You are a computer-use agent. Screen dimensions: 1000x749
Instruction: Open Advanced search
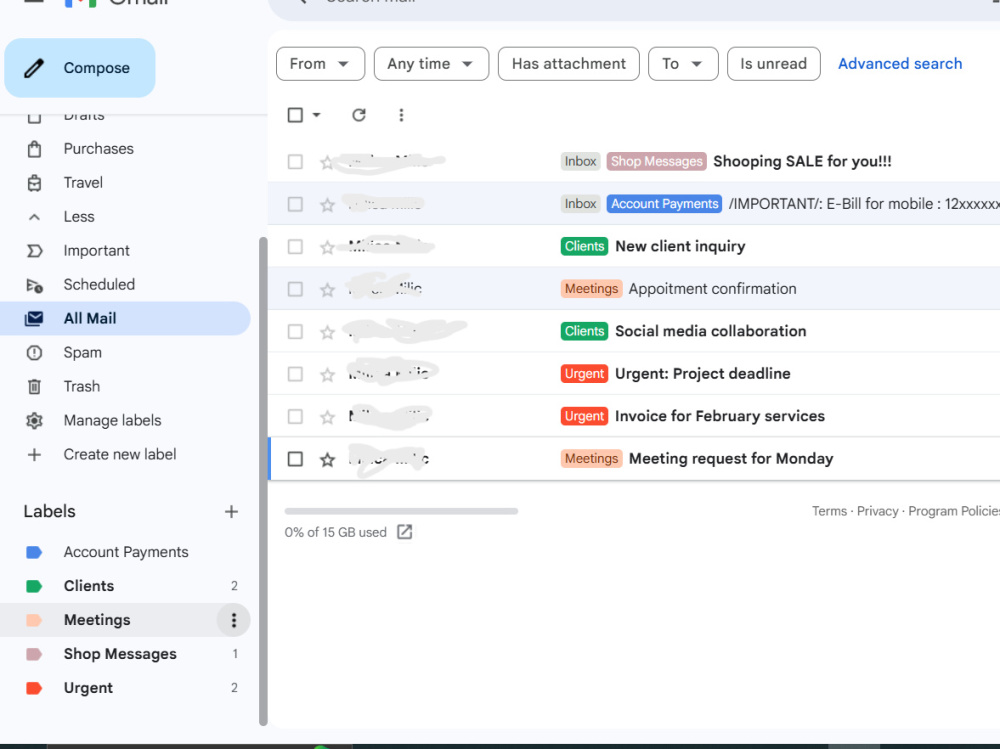point(900,64)
